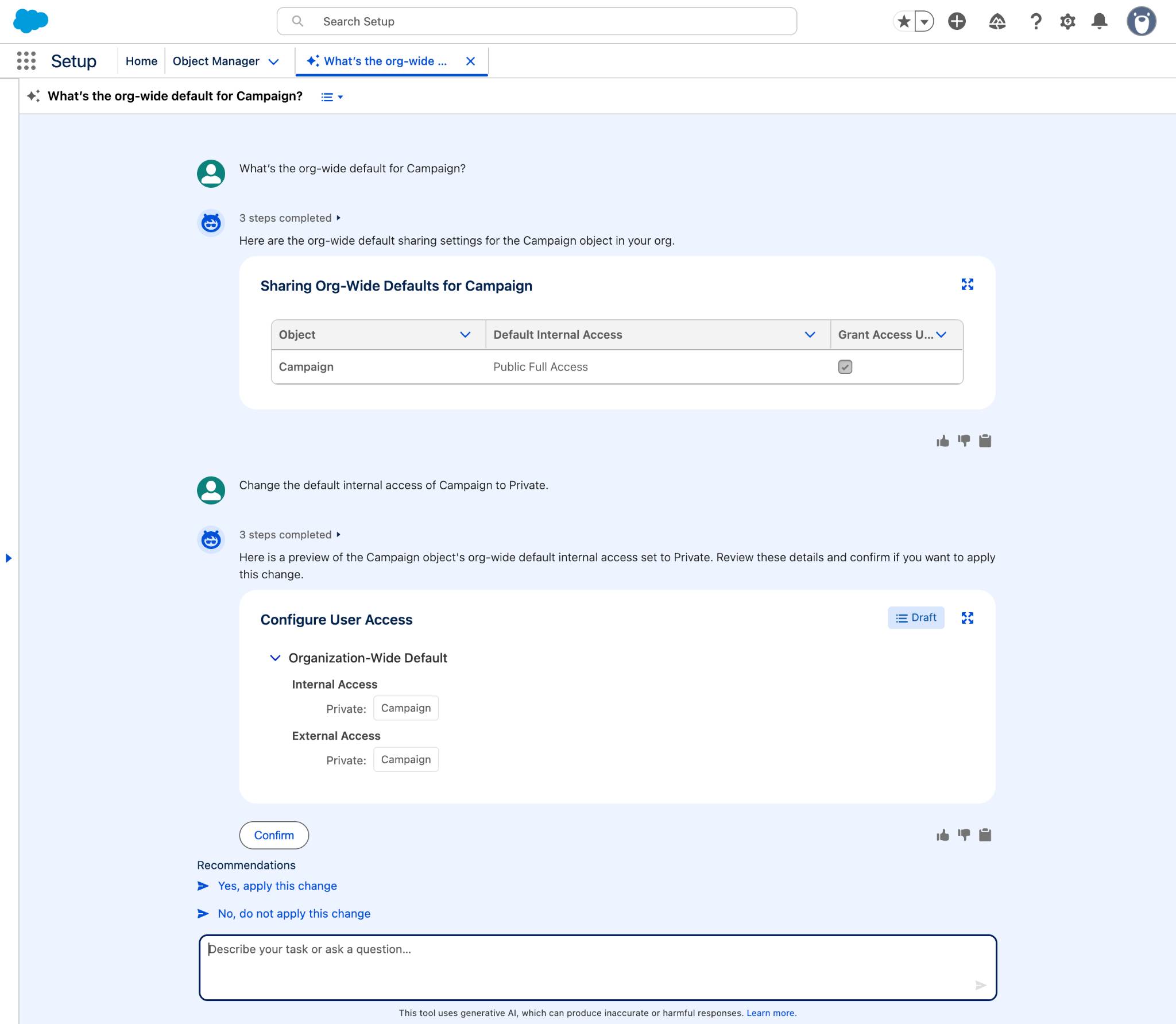
Task: Click the send message arrow icon
Action: pyautogui.click(x=980, y=986)
